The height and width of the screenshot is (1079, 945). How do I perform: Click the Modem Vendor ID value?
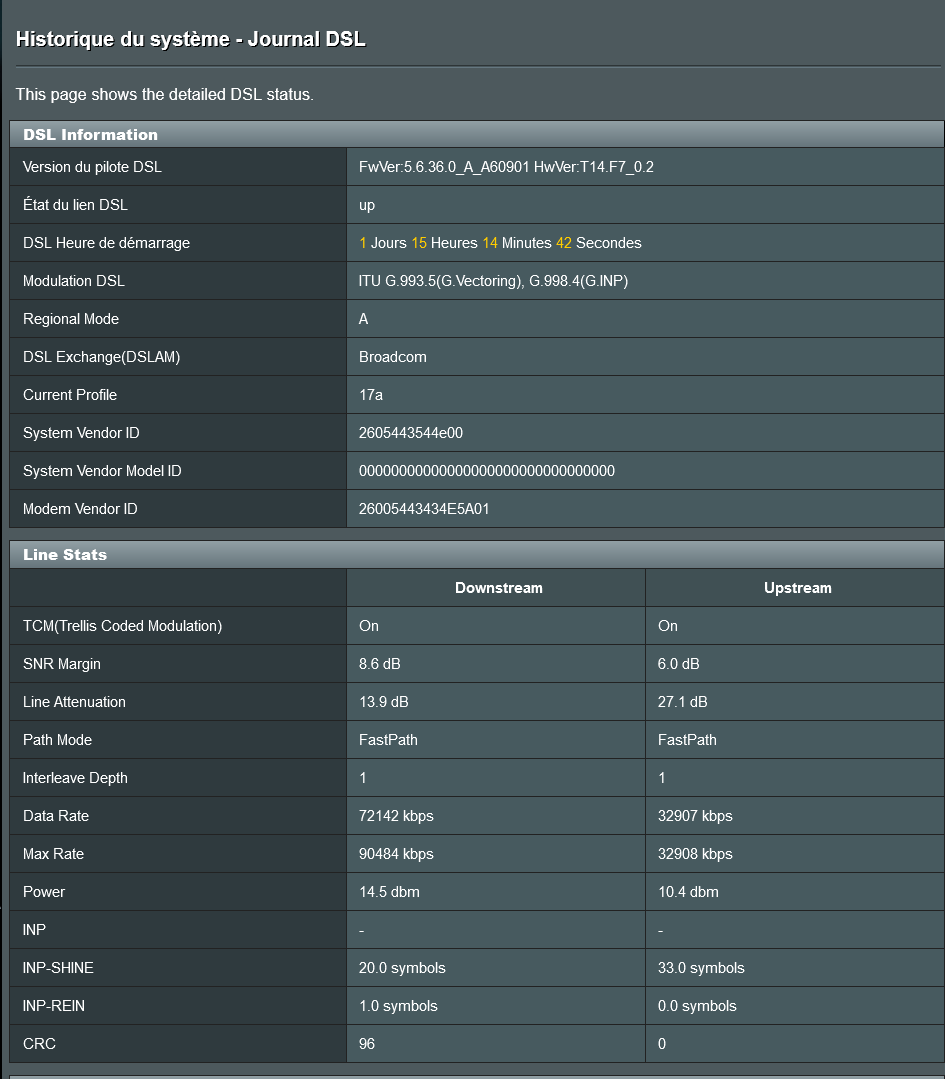pos(423,509)
